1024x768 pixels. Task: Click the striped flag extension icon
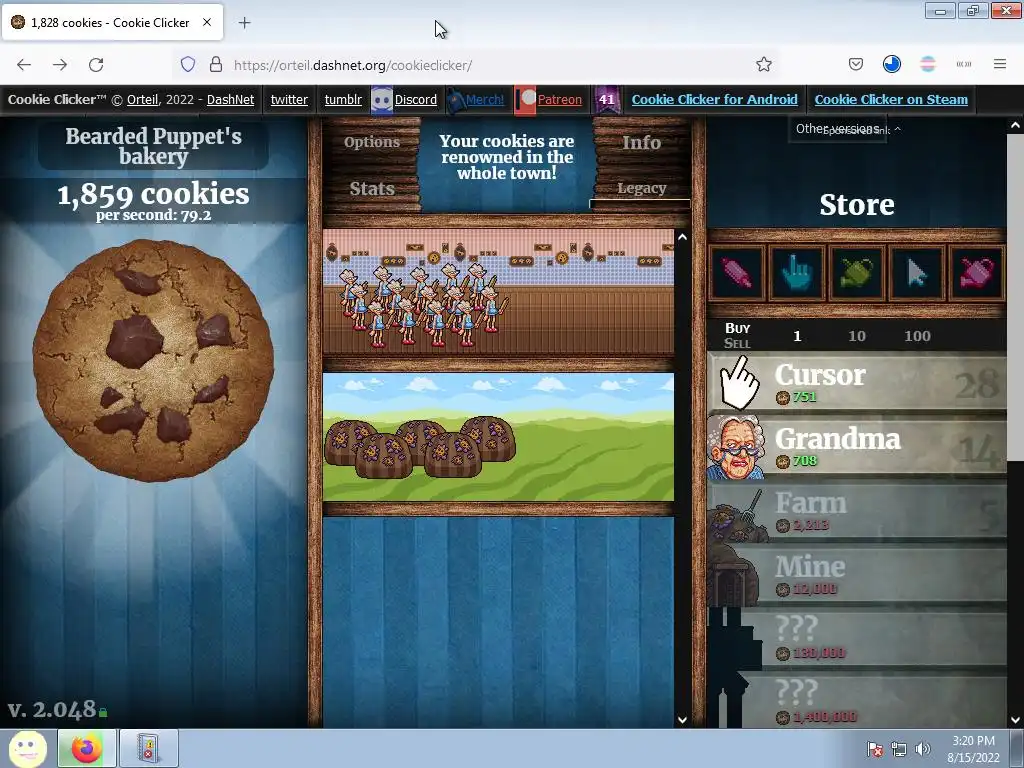click(x=927, y=64)
